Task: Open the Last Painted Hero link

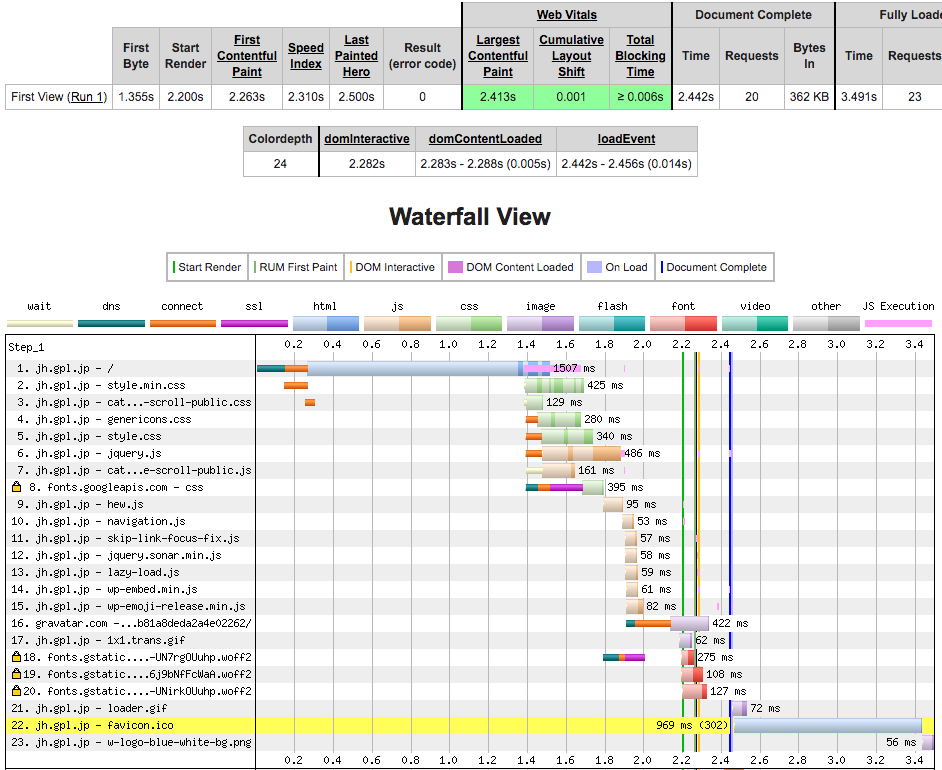Action: pos(357,56)
